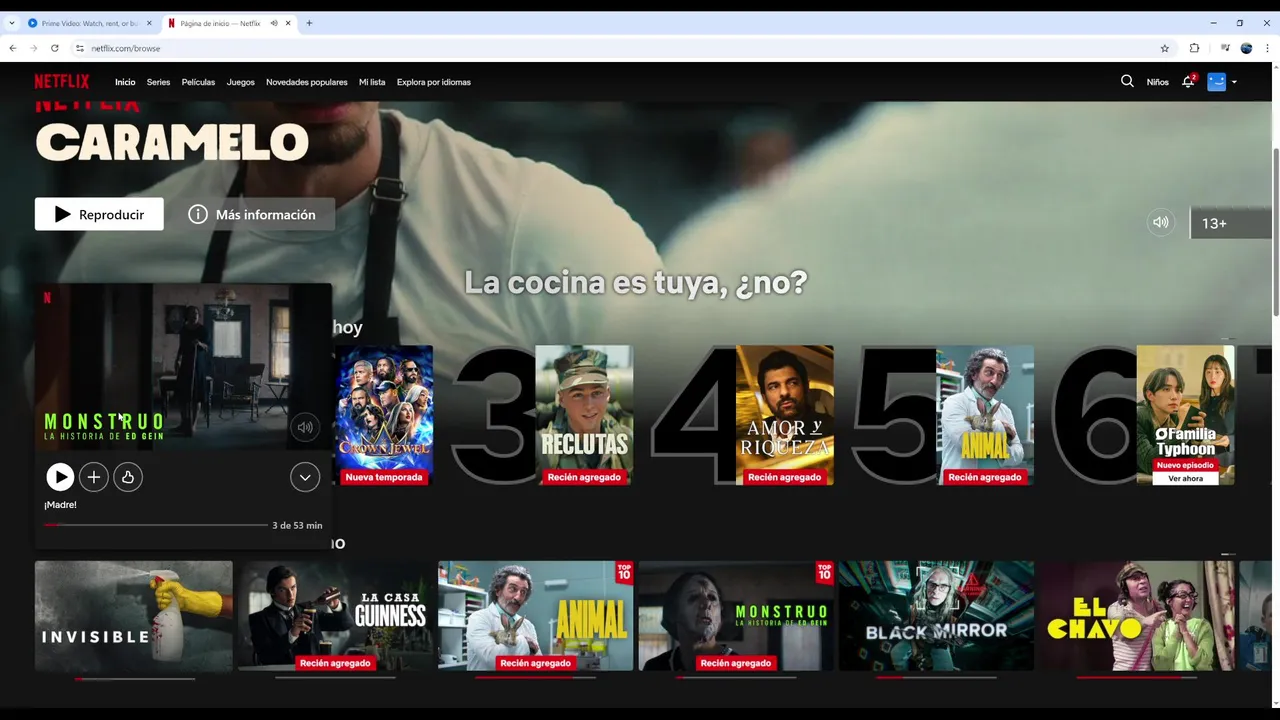The image size is (1280, 720).
Task: Open a new Chrome tab
Action: (x=309, y=23)
